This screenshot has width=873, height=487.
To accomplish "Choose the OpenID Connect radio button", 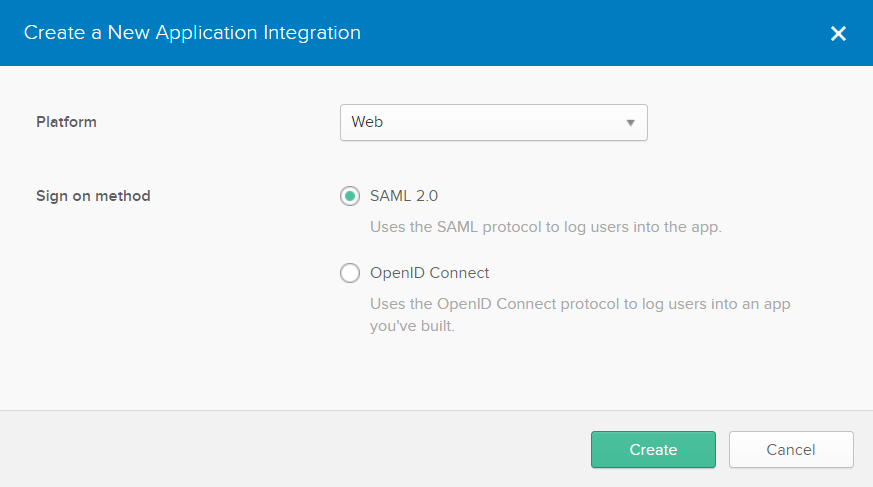I will click(350, 273).
